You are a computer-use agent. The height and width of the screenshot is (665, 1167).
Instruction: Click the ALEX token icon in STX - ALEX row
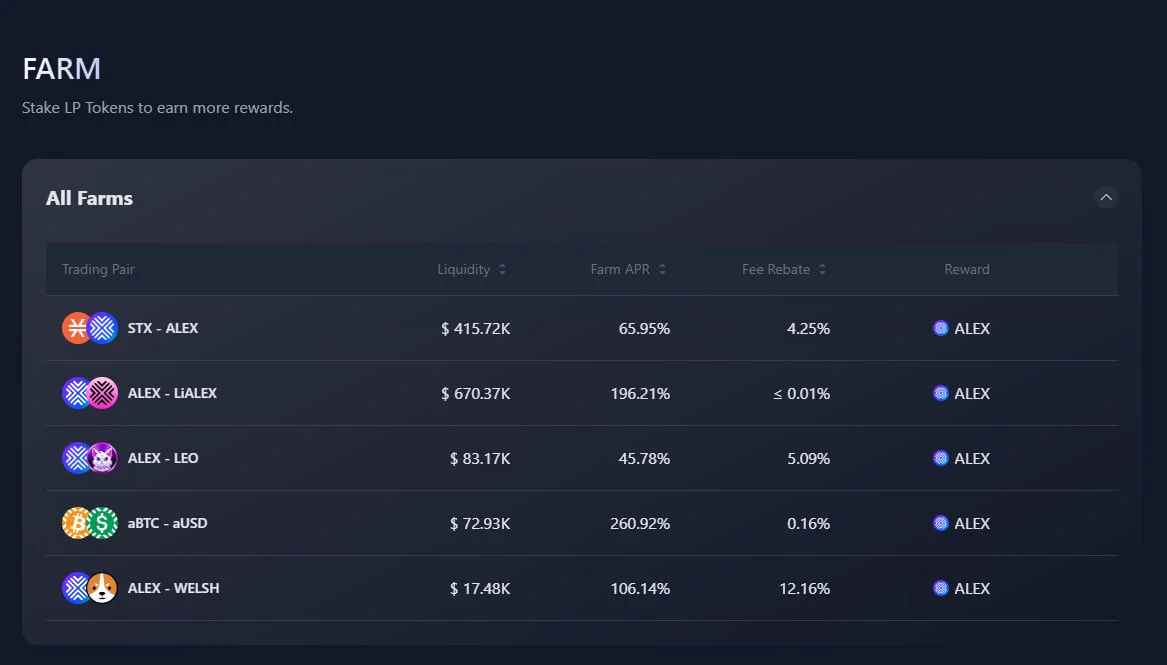(x=103, y=328)
